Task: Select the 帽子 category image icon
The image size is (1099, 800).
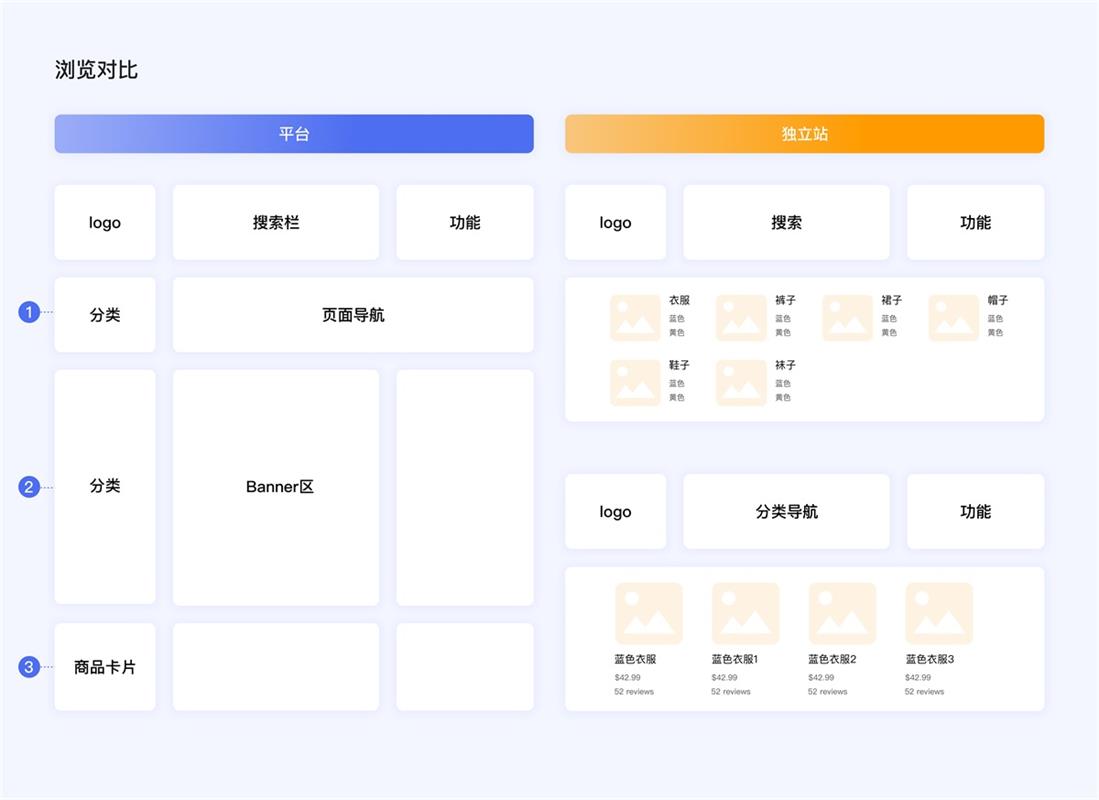Action: coord(953,318)
